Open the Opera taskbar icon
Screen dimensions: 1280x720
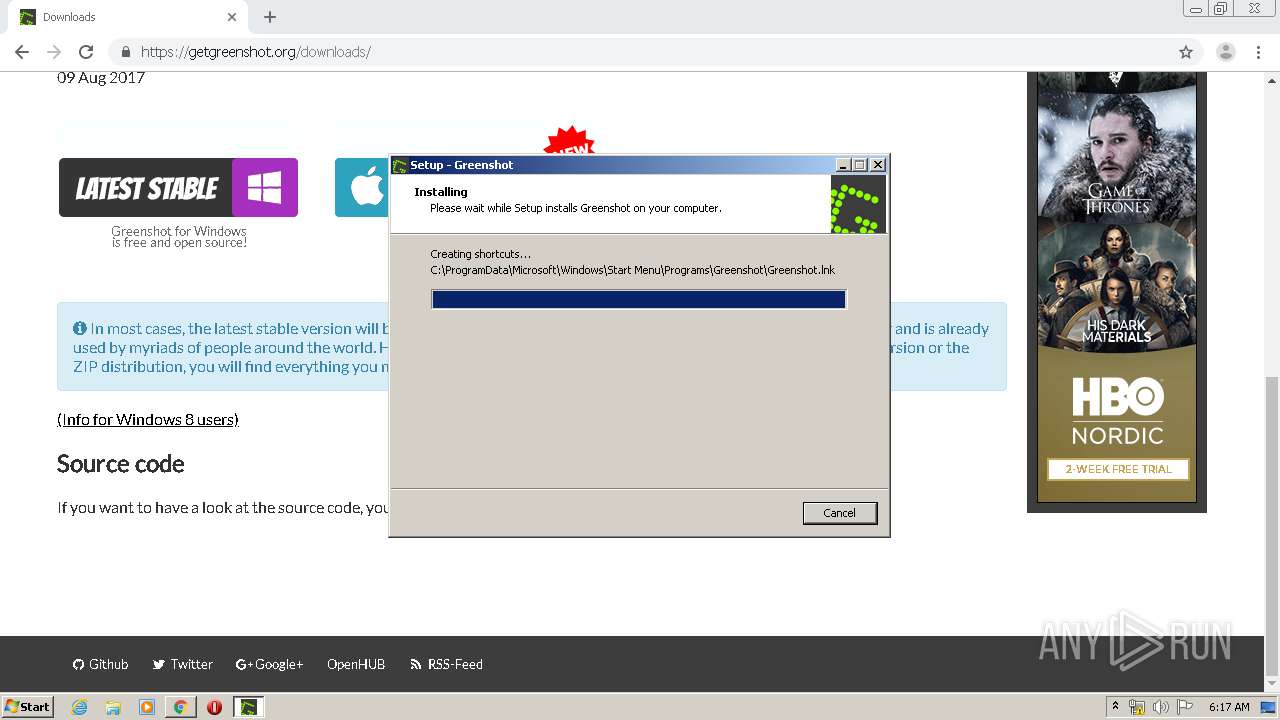pyautogui.click(x=214, y=707)
